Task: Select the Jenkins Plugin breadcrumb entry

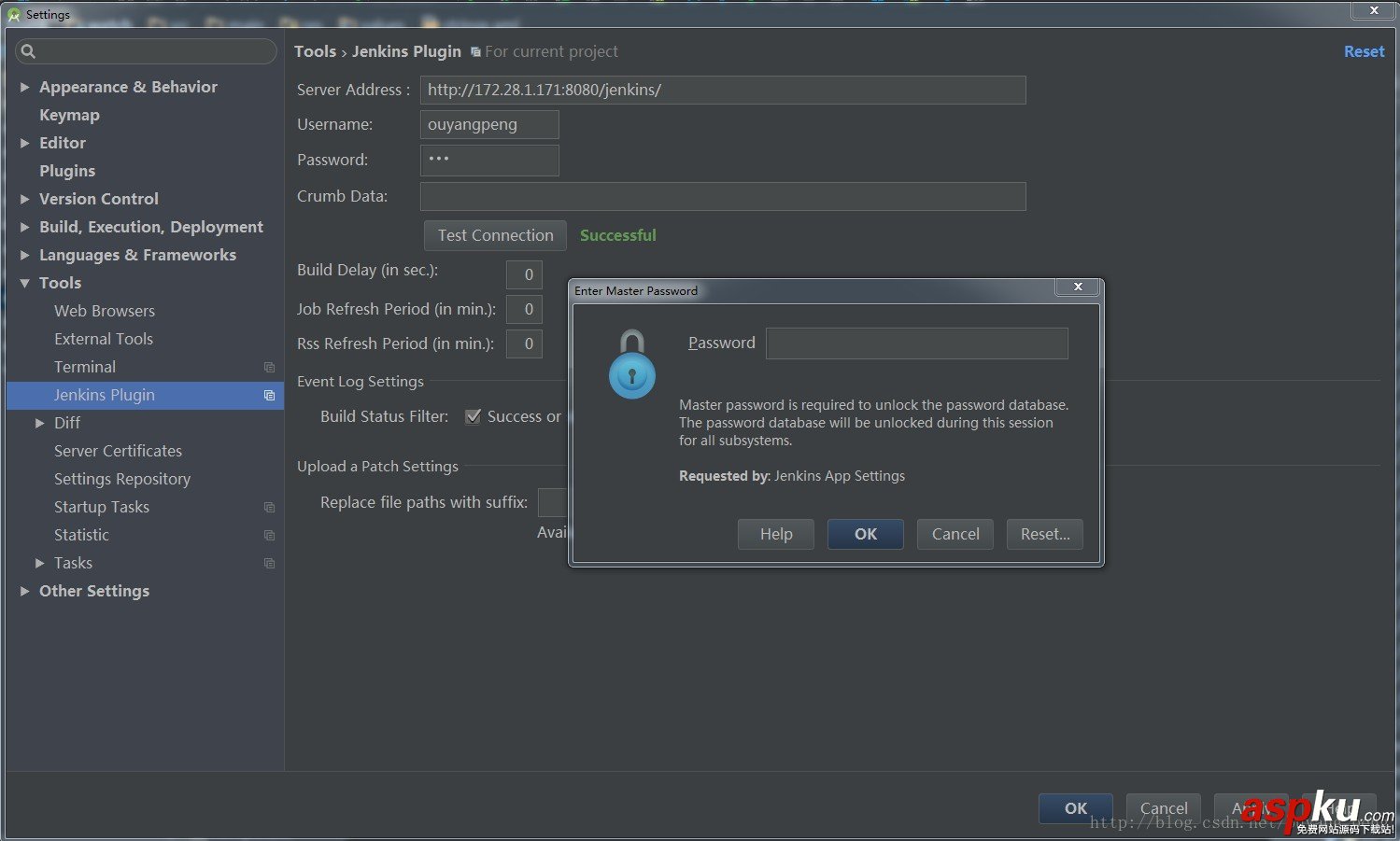Action: (x=406, y=51)
